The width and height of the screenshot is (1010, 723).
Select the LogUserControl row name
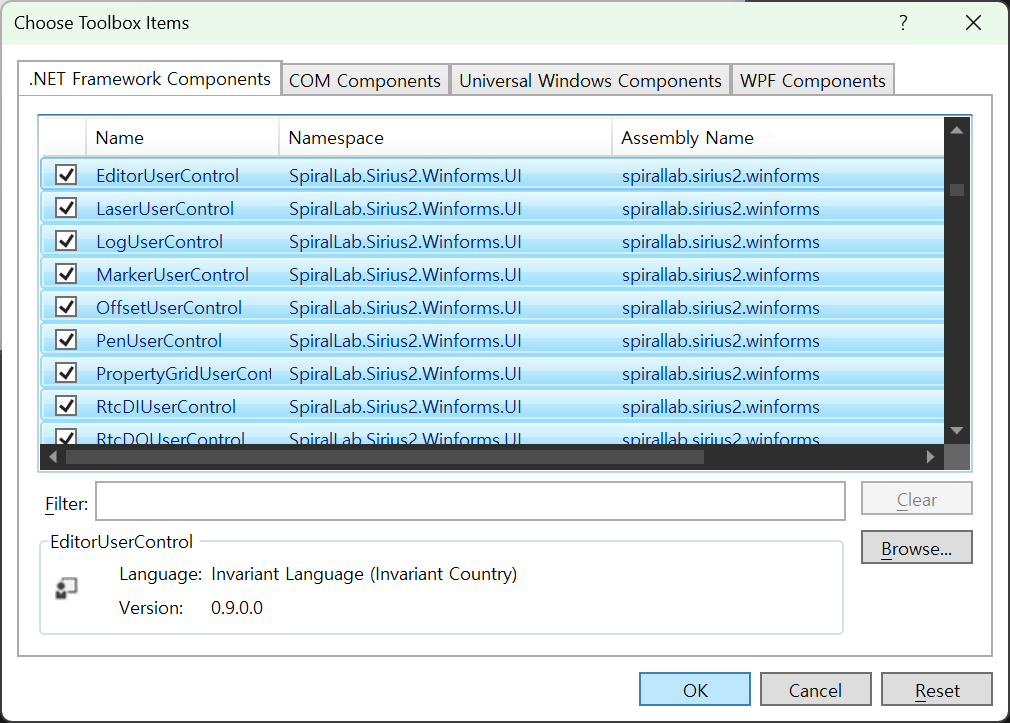click(x=159, y=241)
